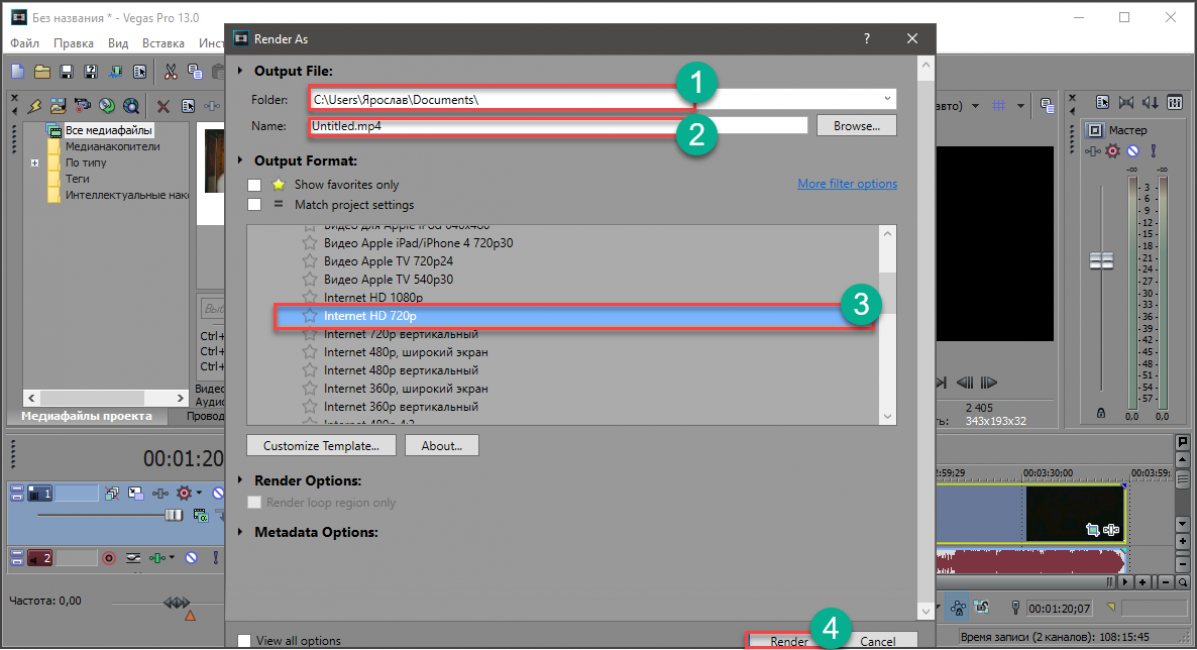Open the Folder path dropdown
Viewport: 1197px width, 650px height.
(887, 99)
